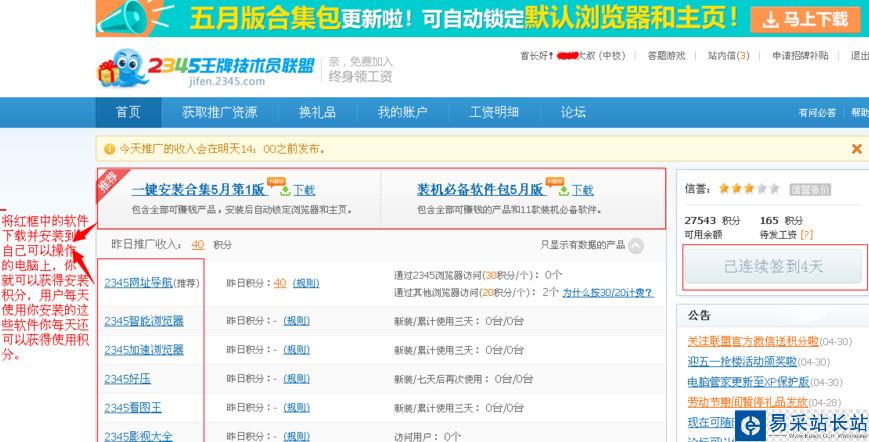
Task: Click the reputation star rating
Action: click(x=749, y=189)
